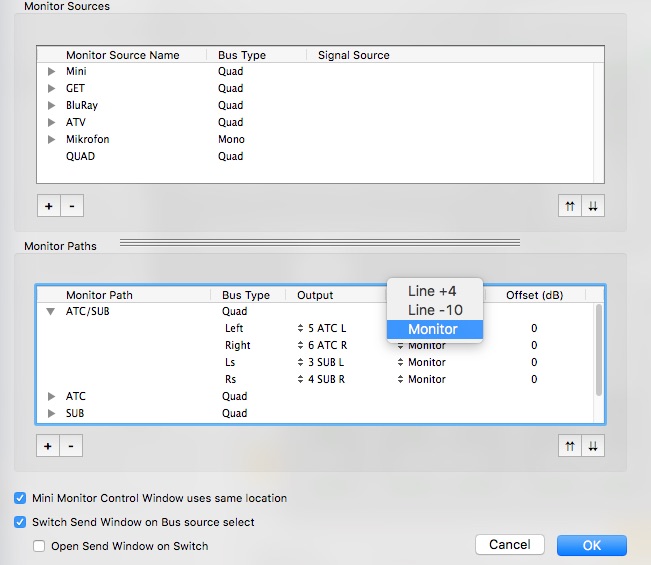Edit offset value for Rs channel

534,379
